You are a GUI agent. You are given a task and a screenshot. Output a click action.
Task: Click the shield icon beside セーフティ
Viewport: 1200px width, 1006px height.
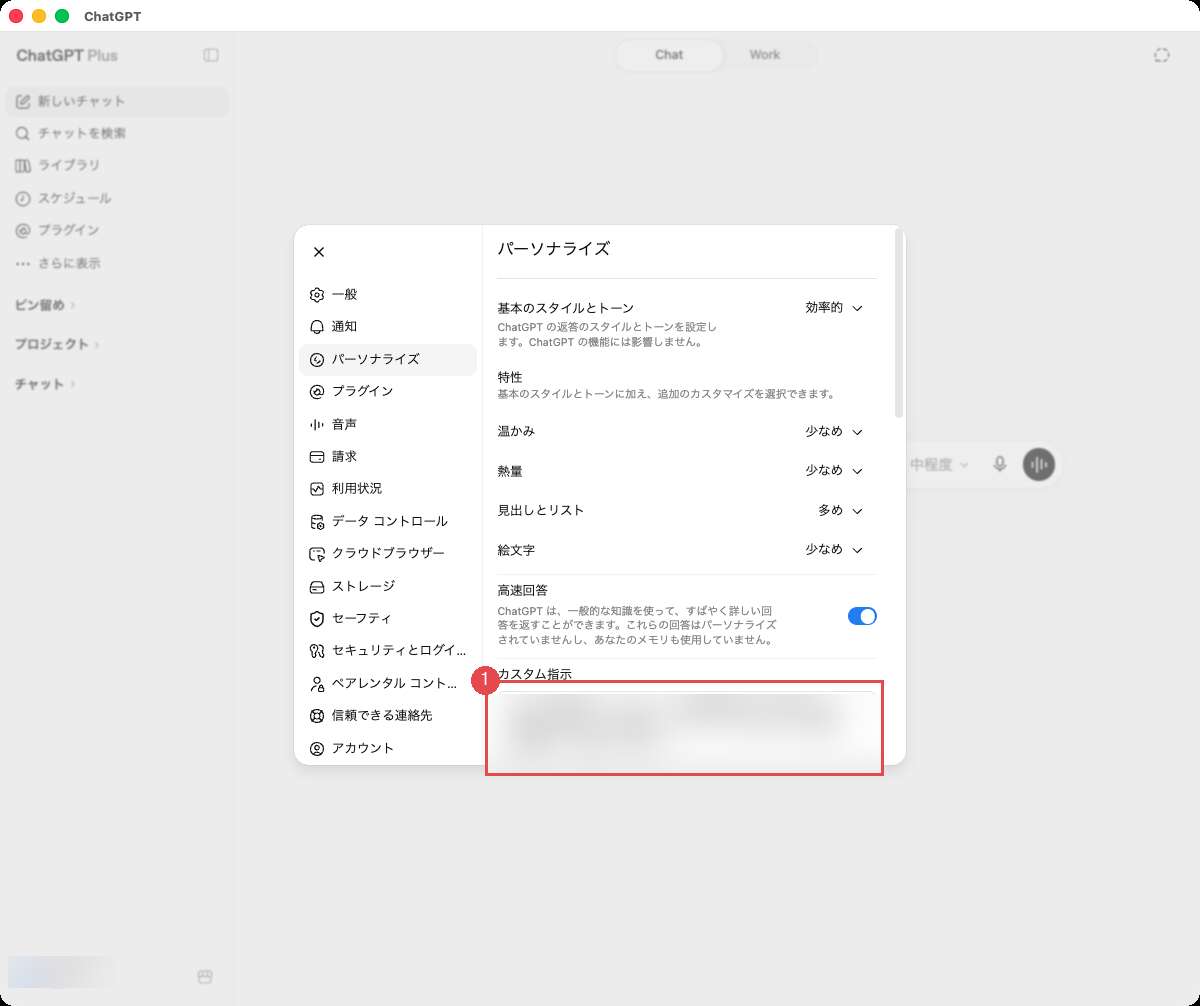point(317,618)
